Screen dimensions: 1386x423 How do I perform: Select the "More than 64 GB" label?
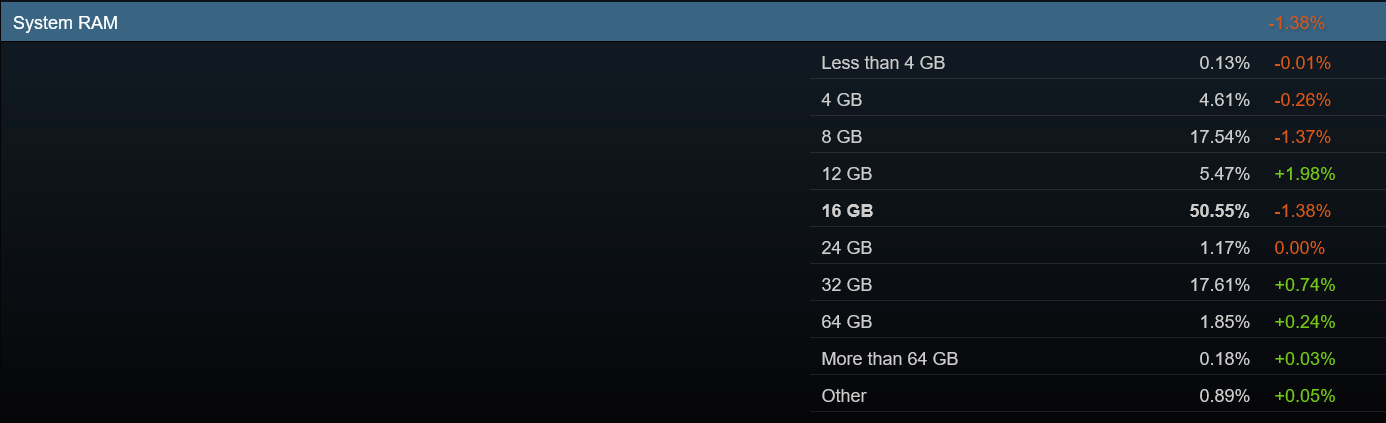tap(889, 359)
